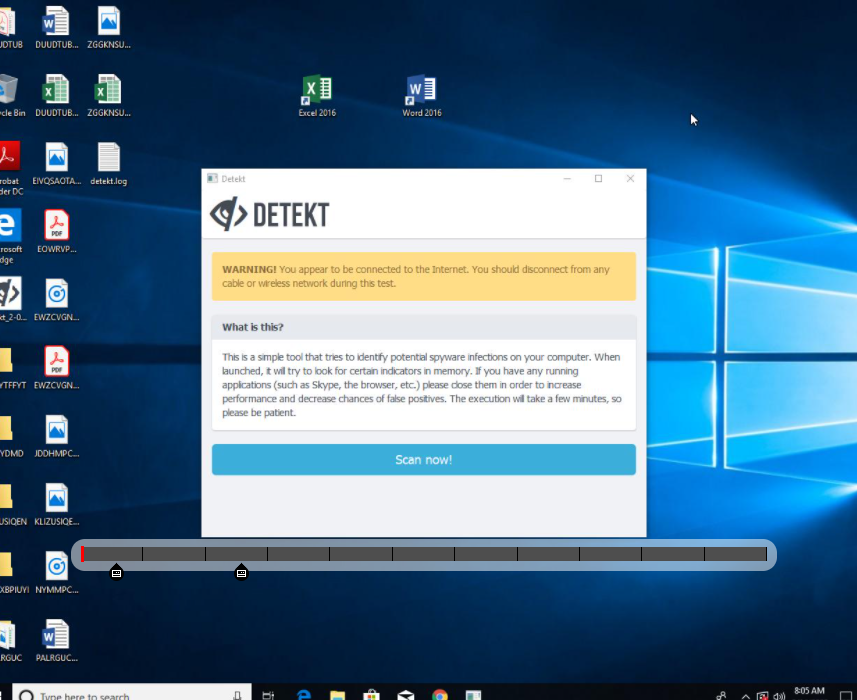Click the second caption marker under the timeline

(x=241, y=572)
